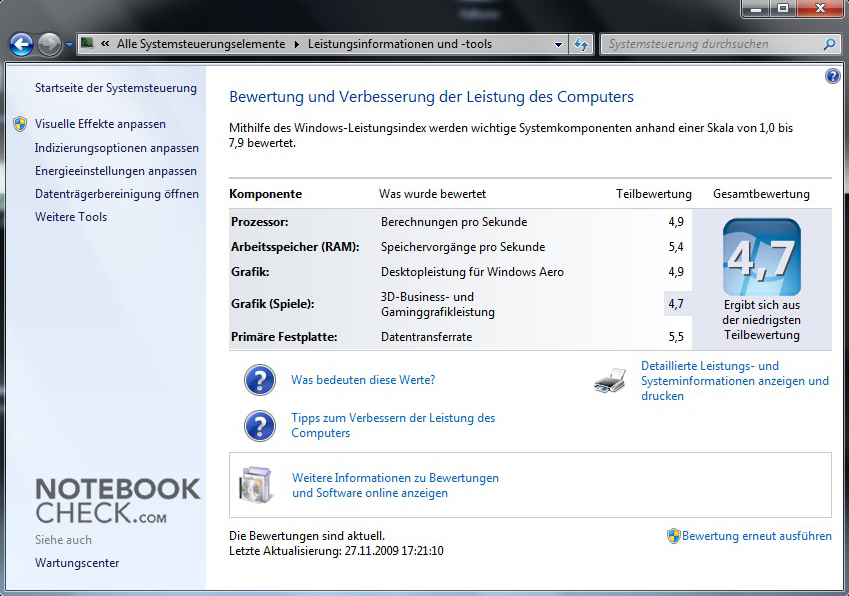Go back with the blue arrow button
The width and height of the screenshot is (849, 596).
pyautogui.click(x=22, y=44)
